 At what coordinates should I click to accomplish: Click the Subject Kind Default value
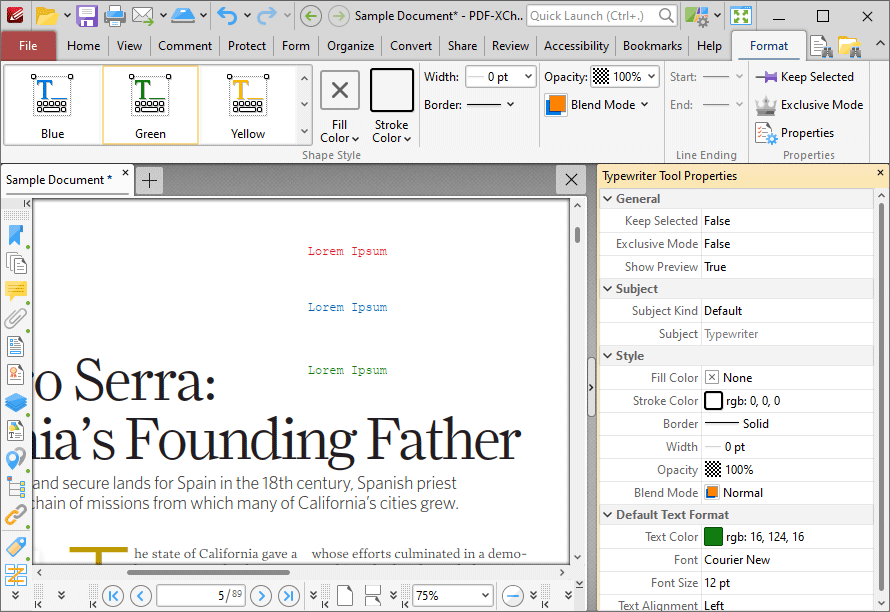(x=787, y=311)
